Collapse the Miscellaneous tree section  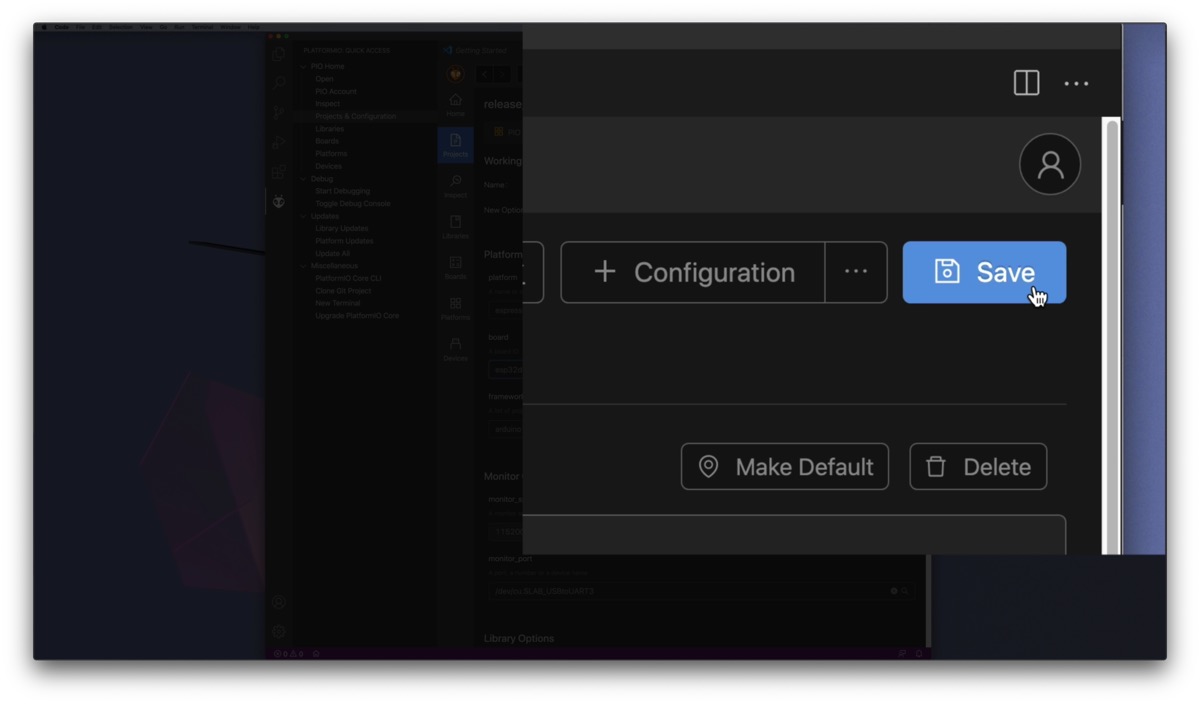[x=304, y=266]
